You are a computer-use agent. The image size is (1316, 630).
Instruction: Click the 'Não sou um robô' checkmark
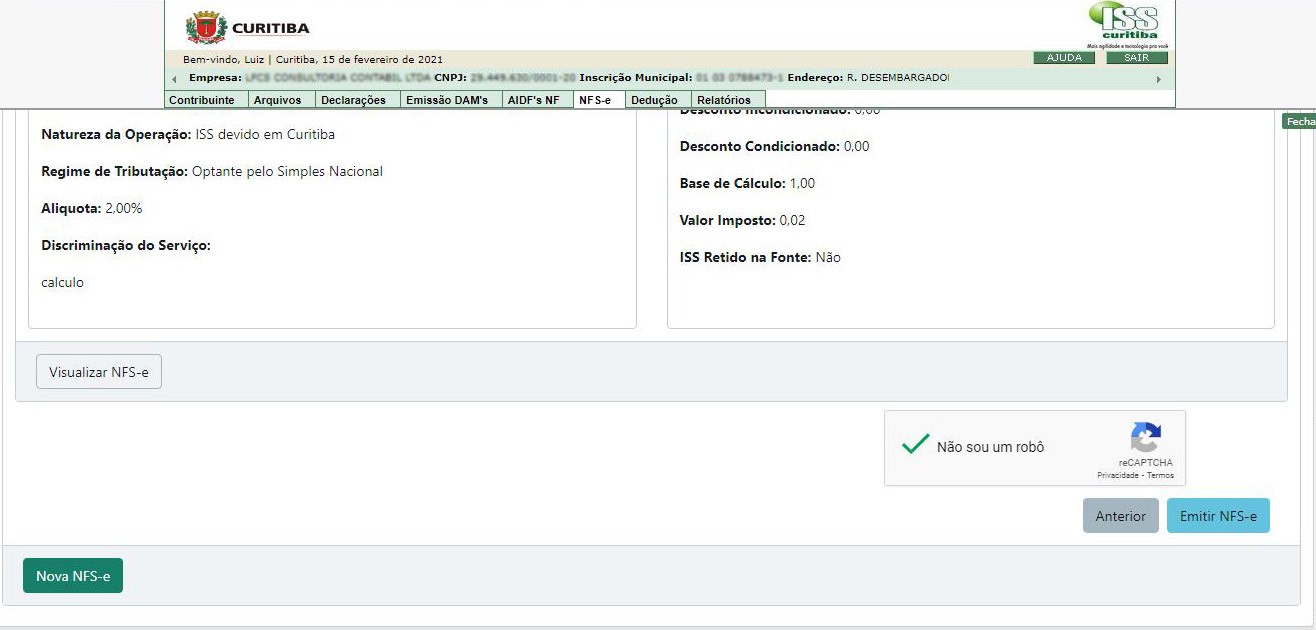pos(915,445)
